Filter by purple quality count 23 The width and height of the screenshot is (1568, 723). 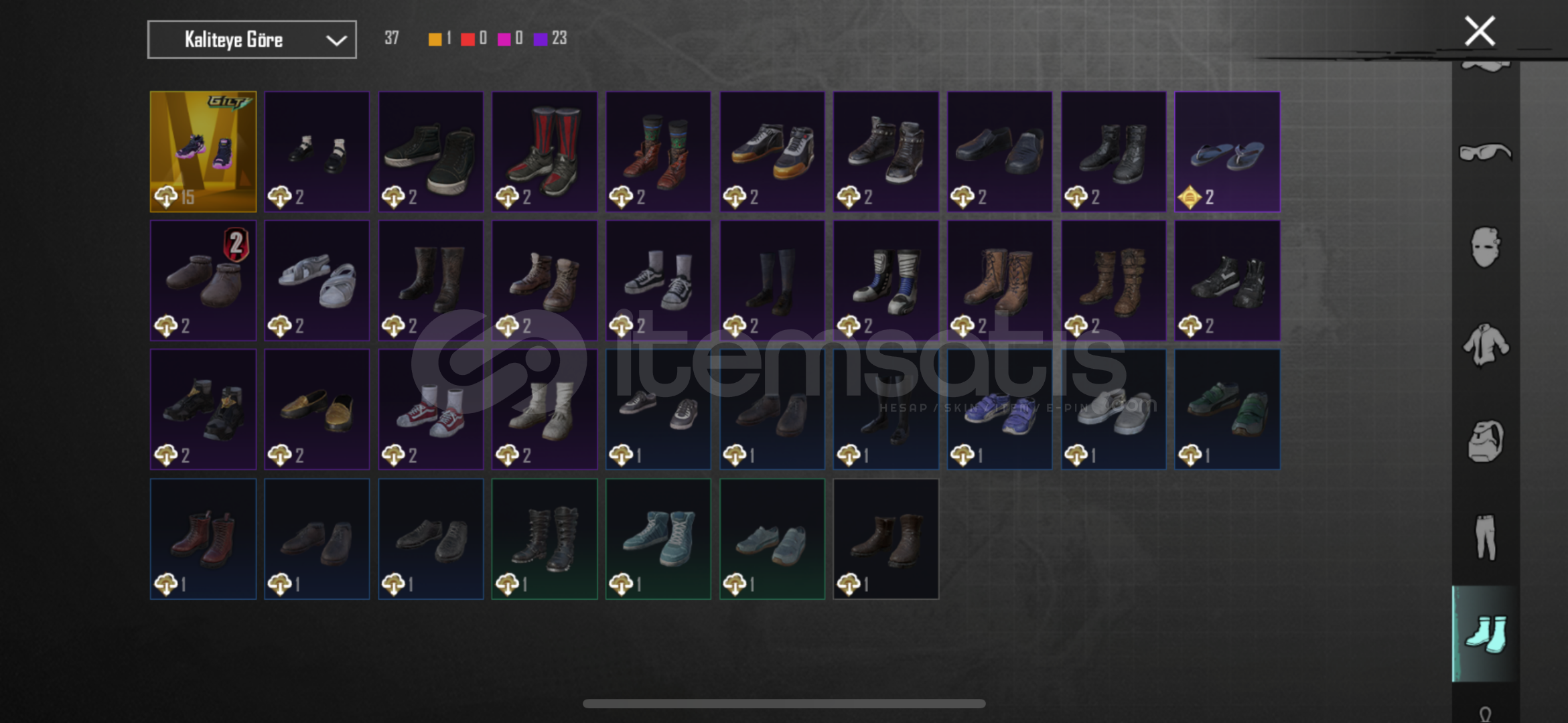pyautogui.click(x=551, y=38)
